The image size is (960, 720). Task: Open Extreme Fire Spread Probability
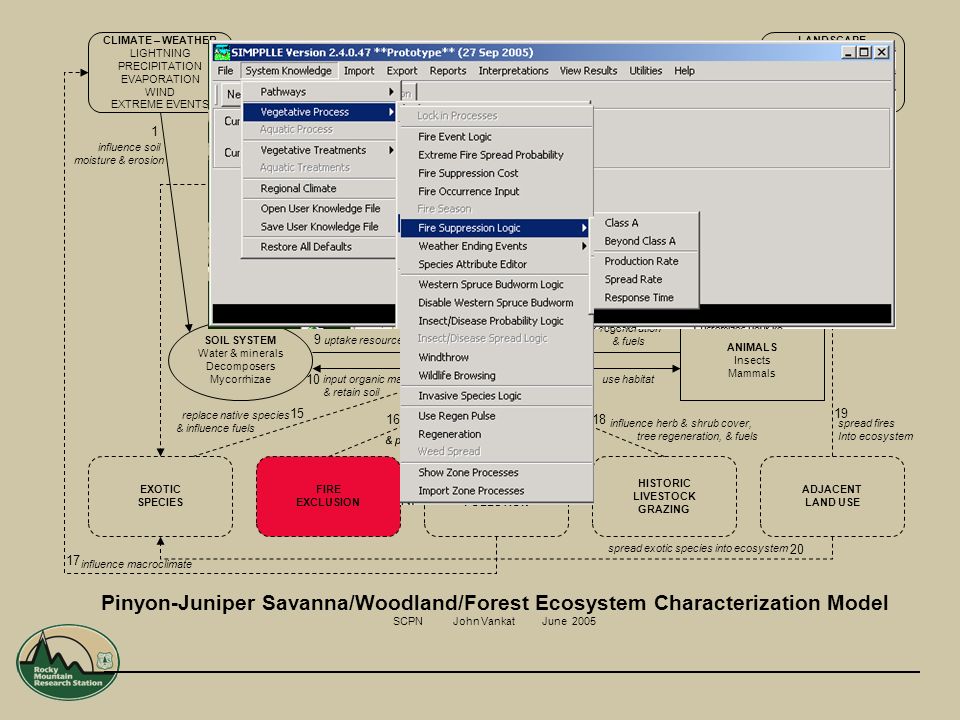pyautogui.click(x=495, y=155)
